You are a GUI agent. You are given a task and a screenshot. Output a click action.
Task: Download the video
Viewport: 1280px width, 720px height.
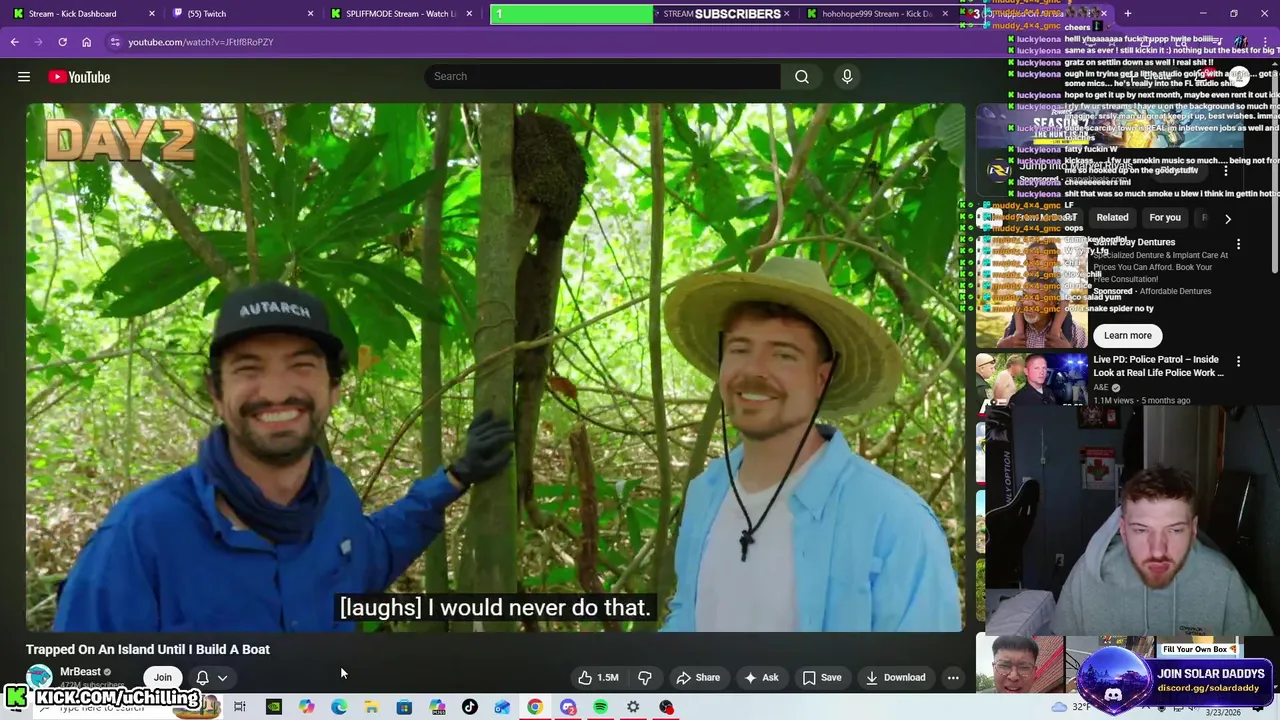[x=896, y=677]
